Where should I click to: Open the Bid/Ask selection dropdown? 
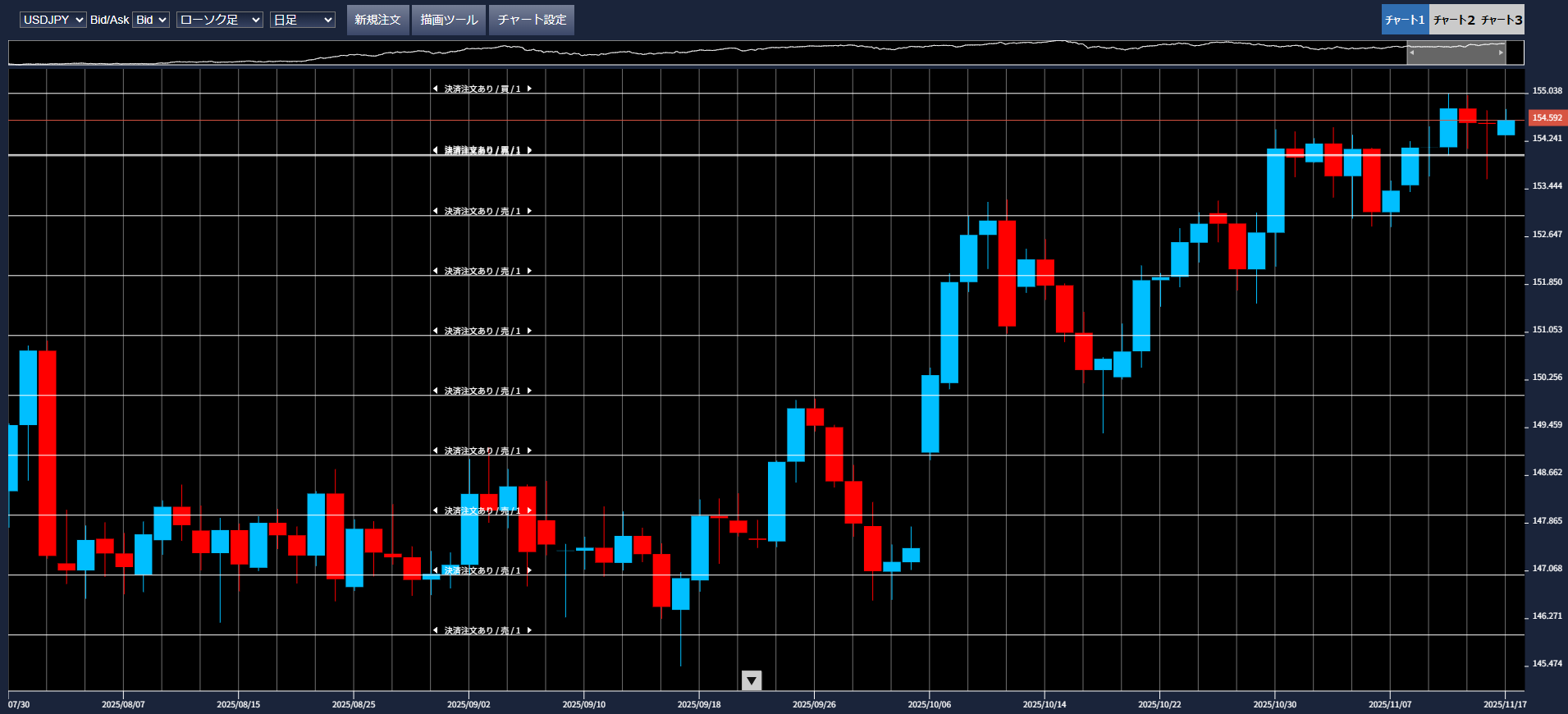pos(151,20)
